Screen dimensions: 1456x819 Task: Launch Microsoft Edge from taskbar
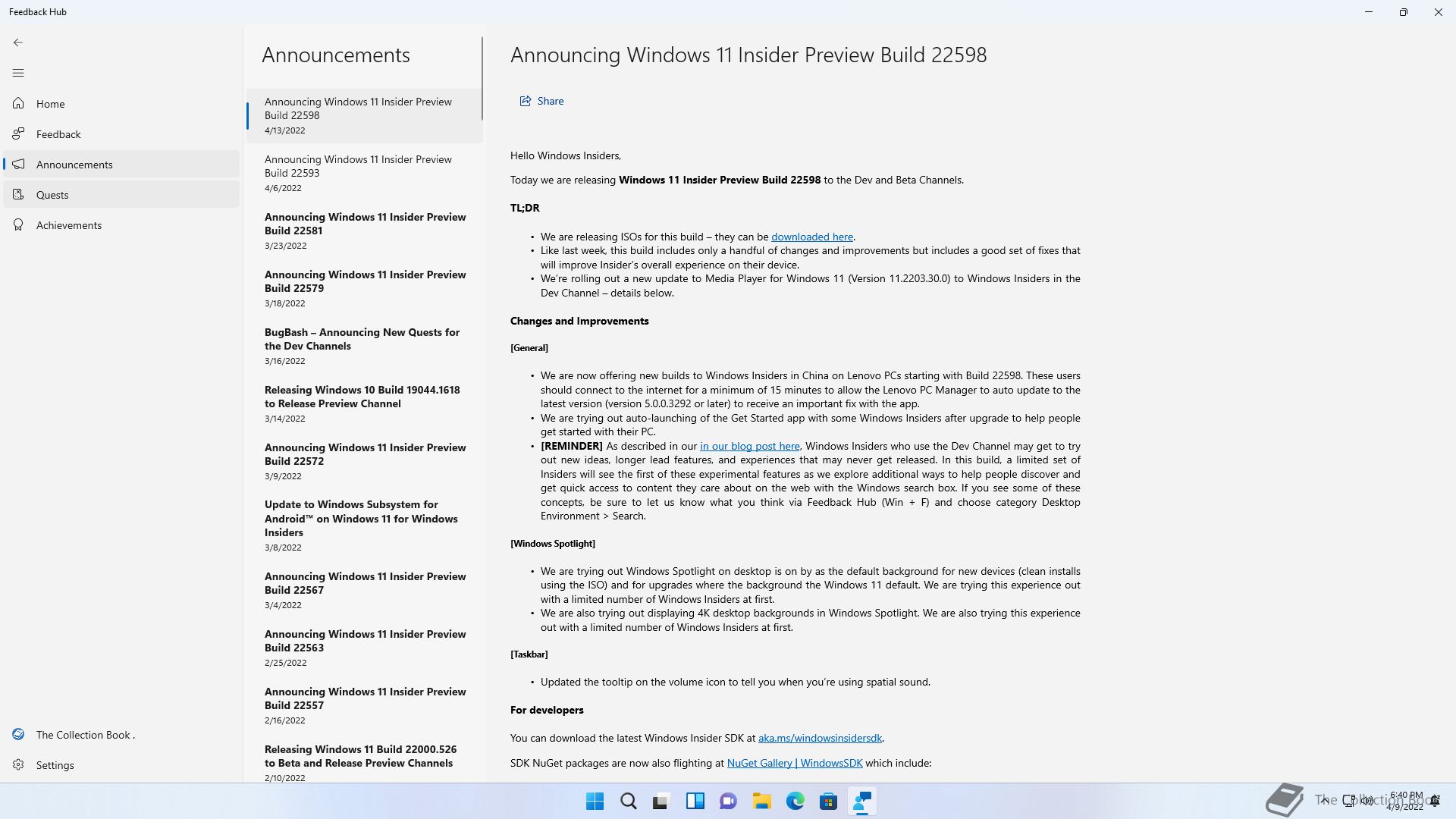pyautogui.click(x=795, y=801)
